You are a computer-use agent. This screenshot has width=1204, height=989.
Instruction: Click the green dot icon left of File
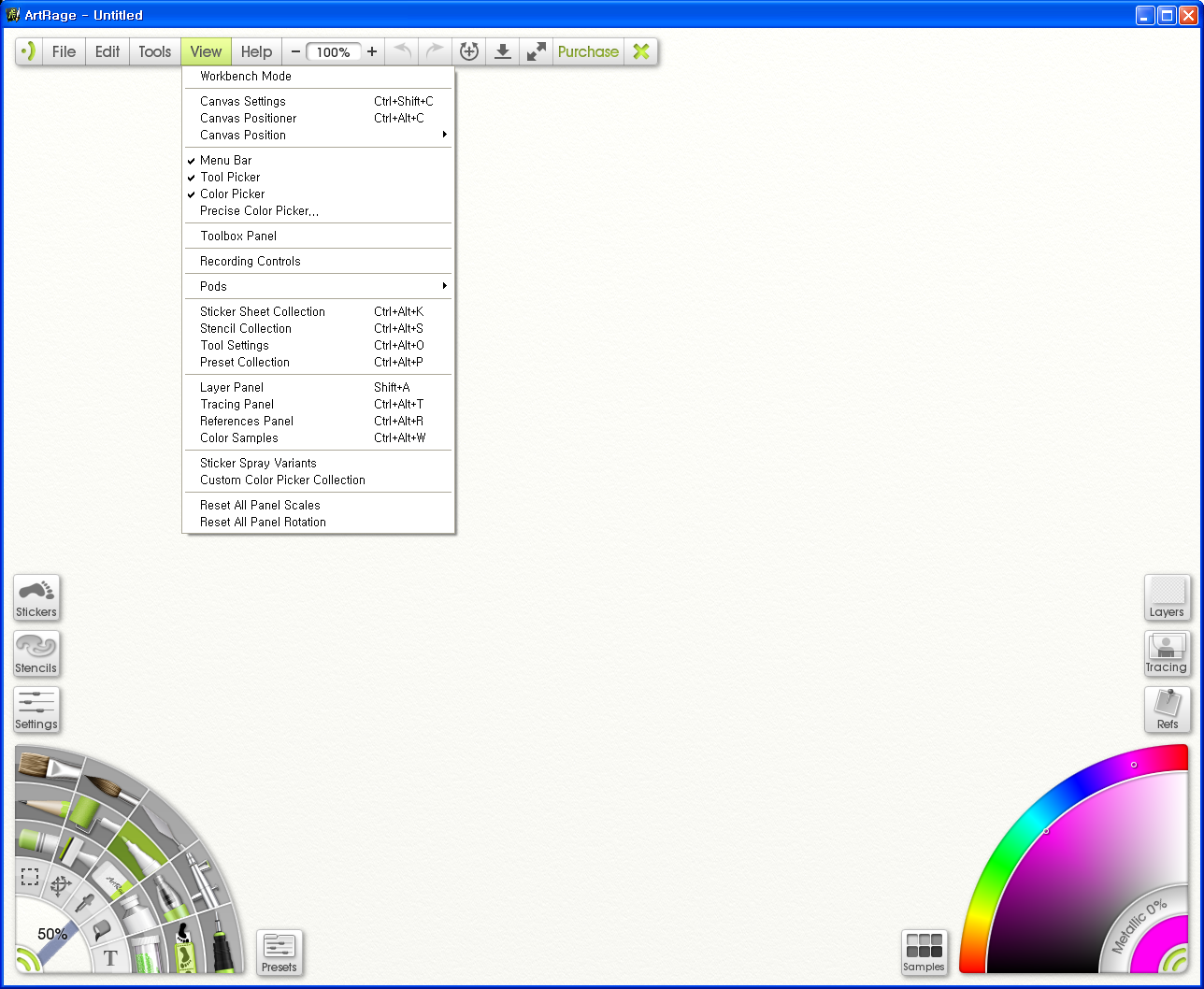tap(29, 51)
